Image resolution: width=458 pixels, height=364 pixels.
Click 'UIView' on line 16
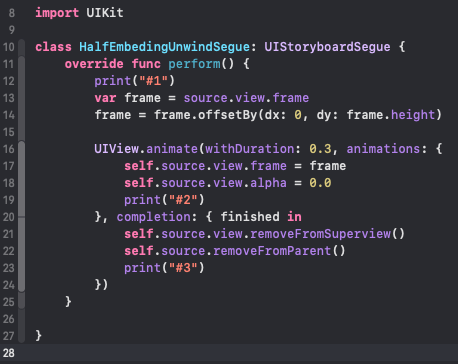pos(116,149)
